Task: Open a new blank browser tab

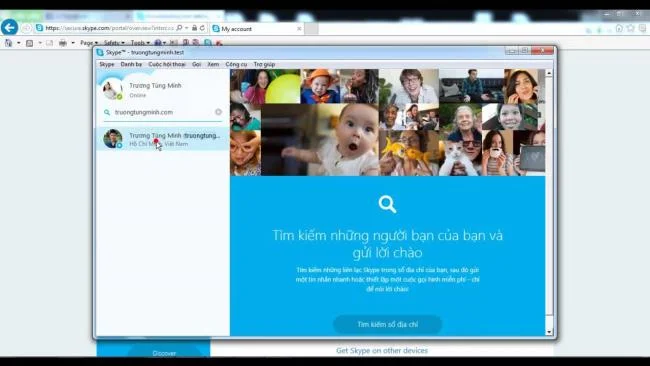Action: 311,29
